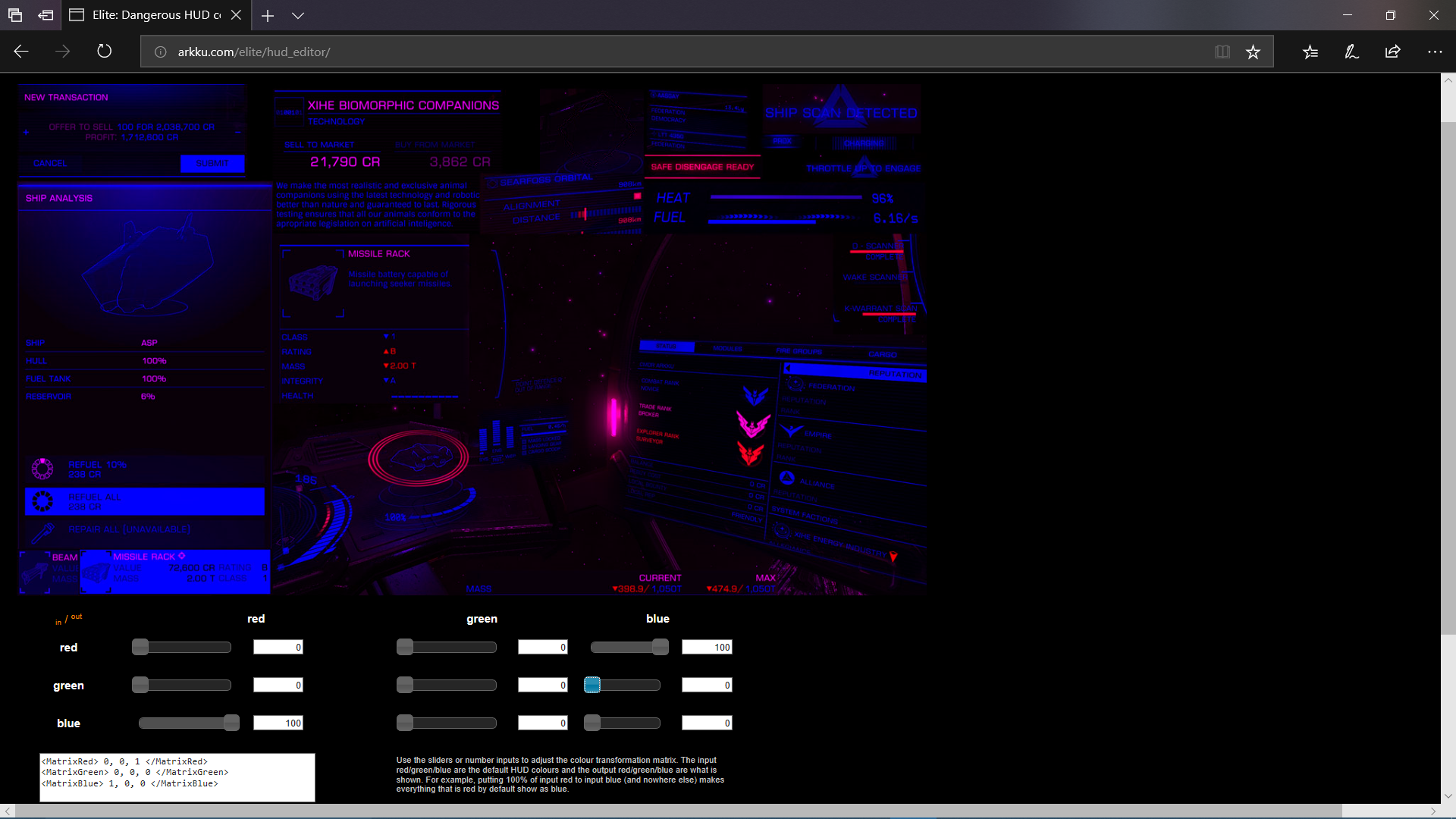This screenshot has height=819, width=1456.
Task: Click the blue-in red-out number field showing 100
Action: pos(278,723)
